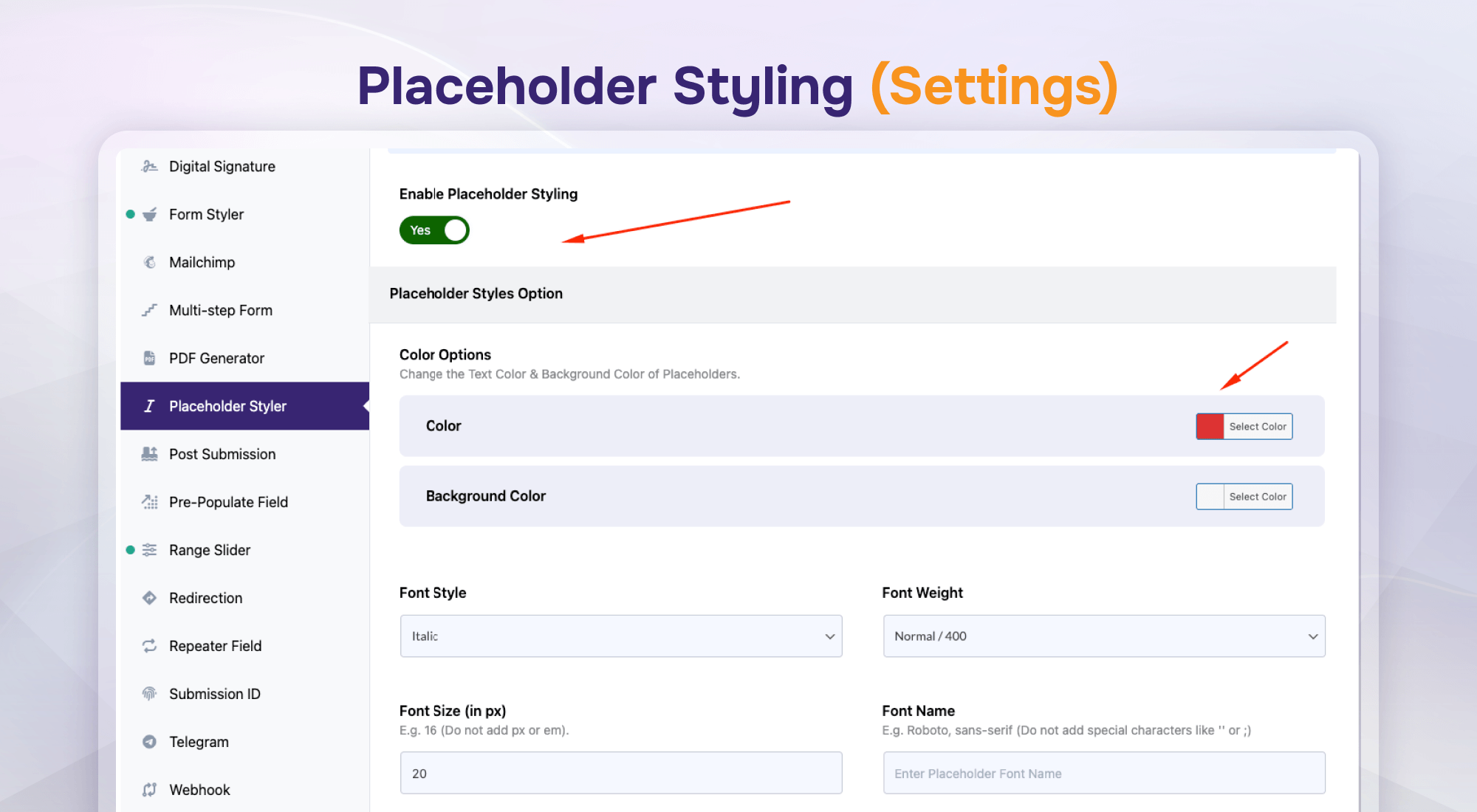
Task: Click the green dot beside Range Slider
Action: pos(131,550)
